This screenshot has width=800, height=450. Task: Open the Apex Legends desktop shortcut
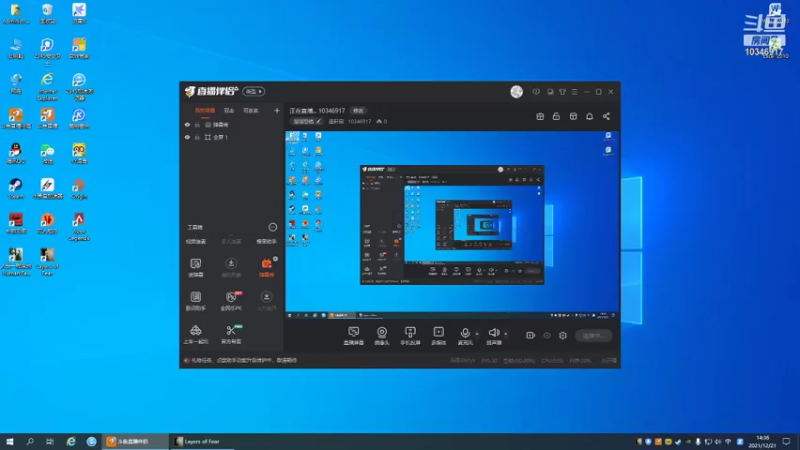click(x=79, y=227)
